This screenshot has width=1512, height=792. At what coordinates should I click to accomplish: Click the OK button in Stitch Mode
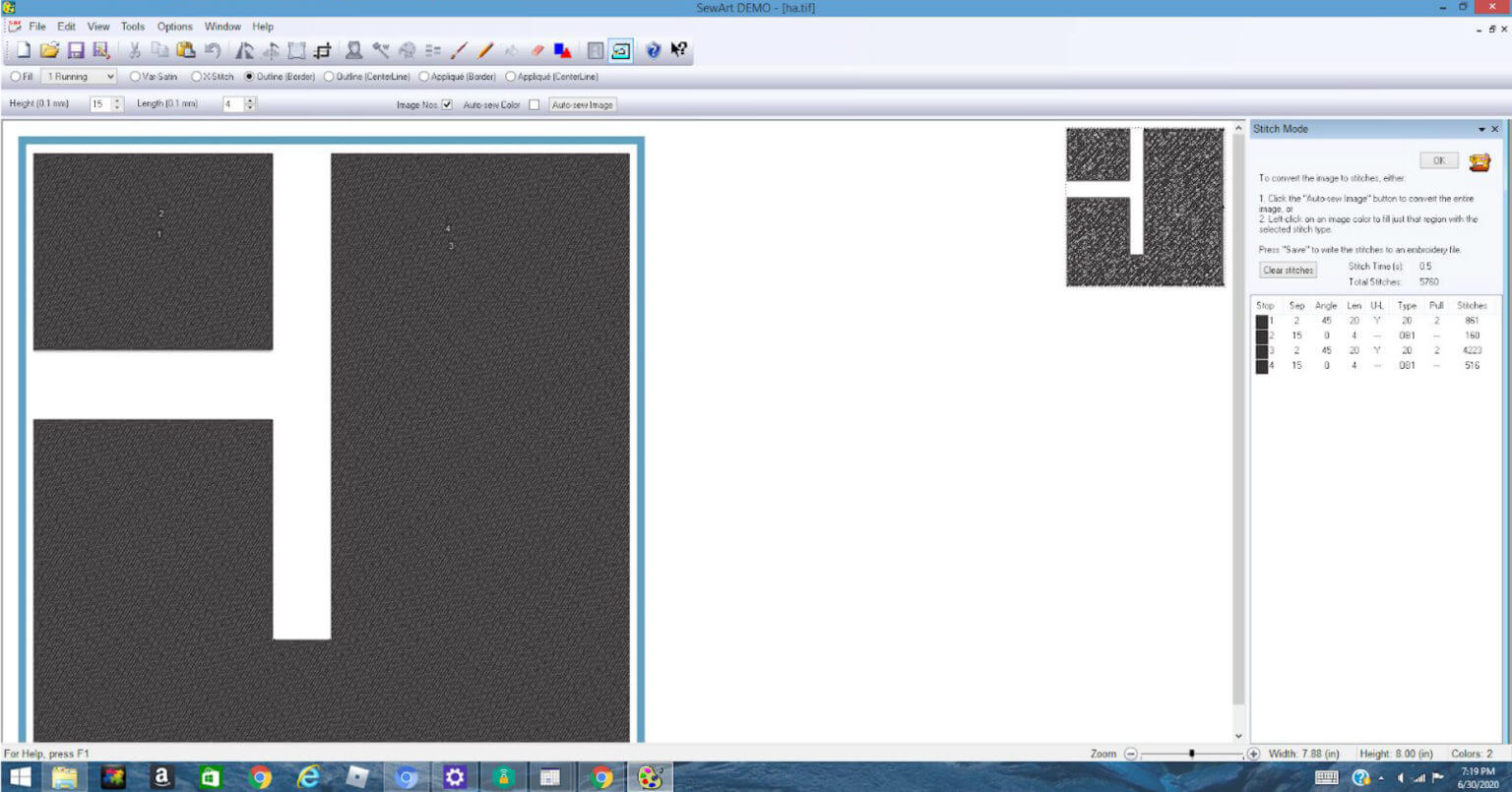[1439, 160]
